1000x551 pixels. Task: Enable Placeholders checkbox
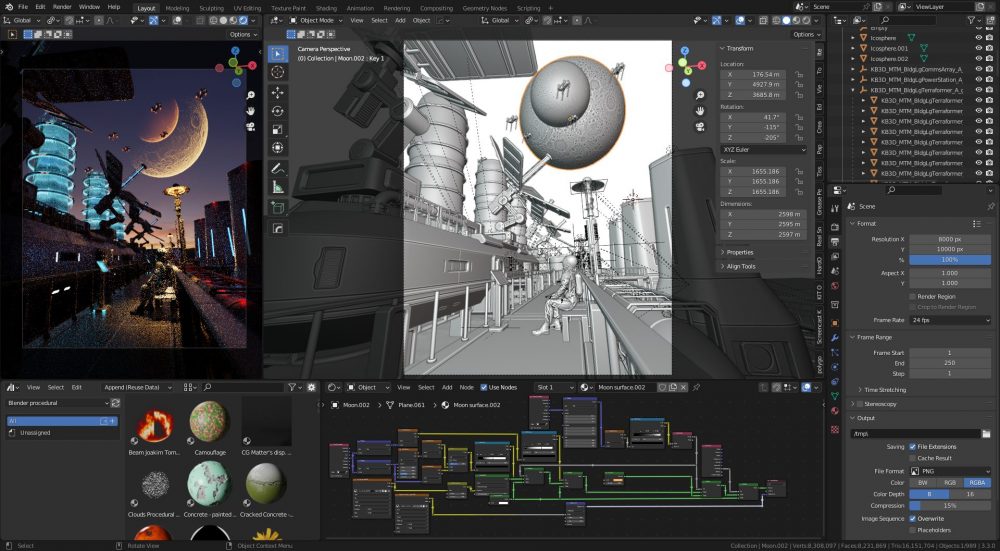click(x=913, y=530)
